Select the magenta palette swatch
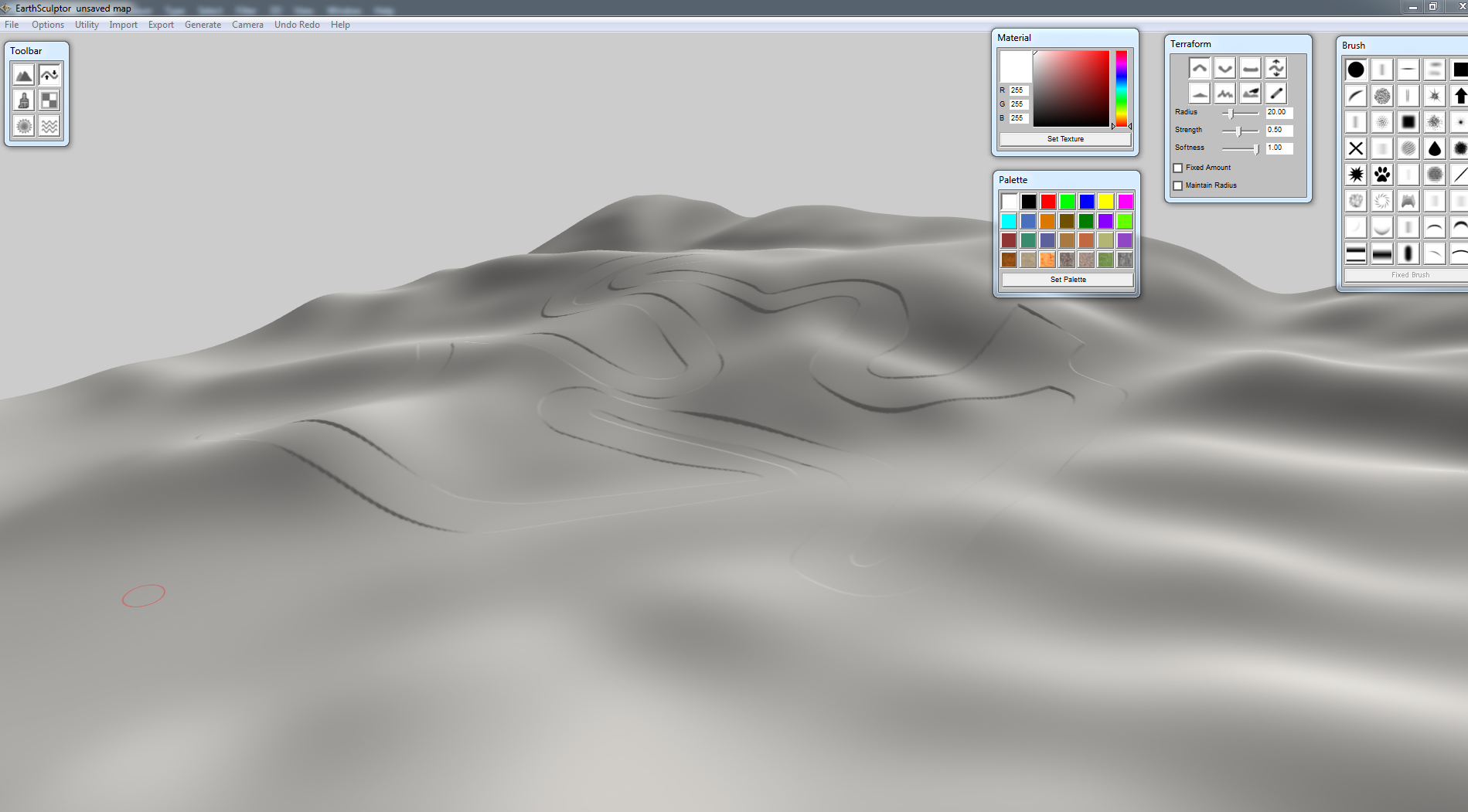Screen dimensions: 1468x812 (1125, 202)
